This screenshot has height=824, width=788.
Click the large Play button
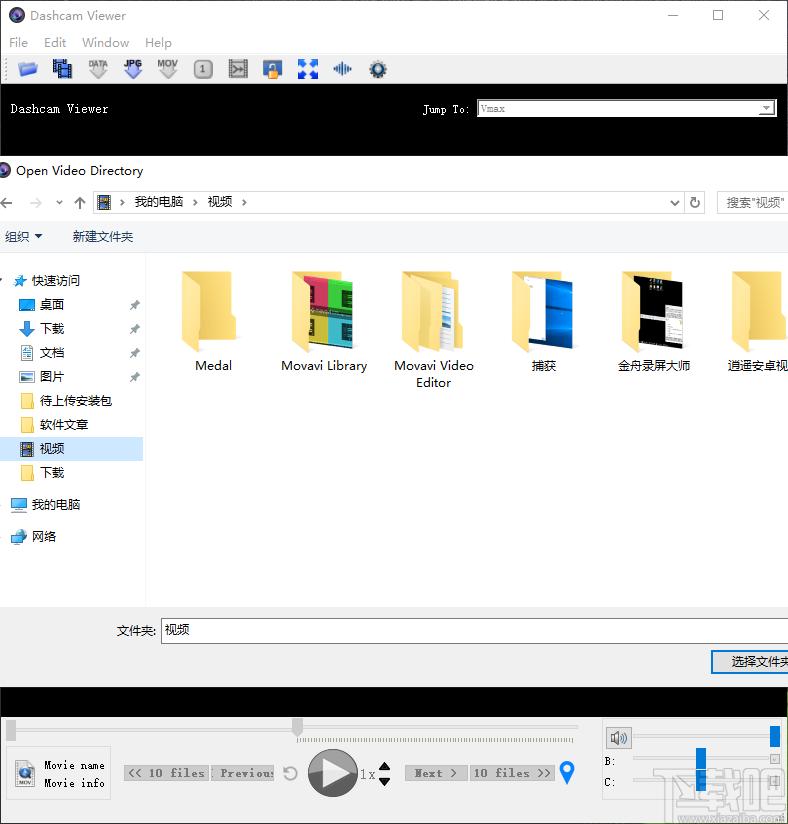(333, 773)
